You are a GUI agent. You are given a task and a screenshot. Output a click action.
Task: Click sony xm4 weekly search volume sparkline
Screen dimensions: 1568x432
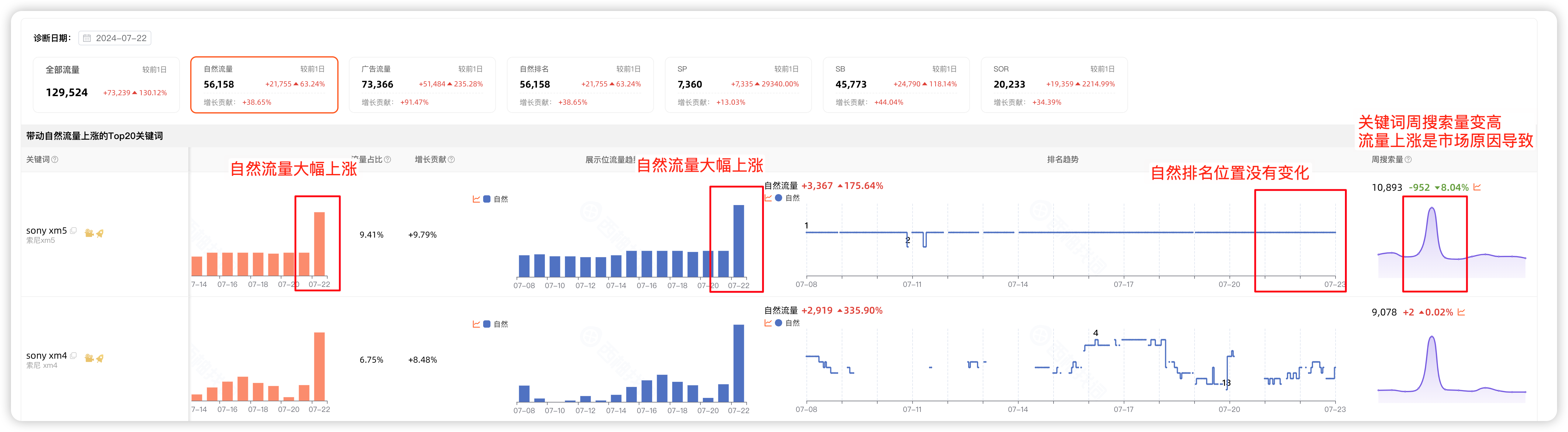(x=1452, y=369)
